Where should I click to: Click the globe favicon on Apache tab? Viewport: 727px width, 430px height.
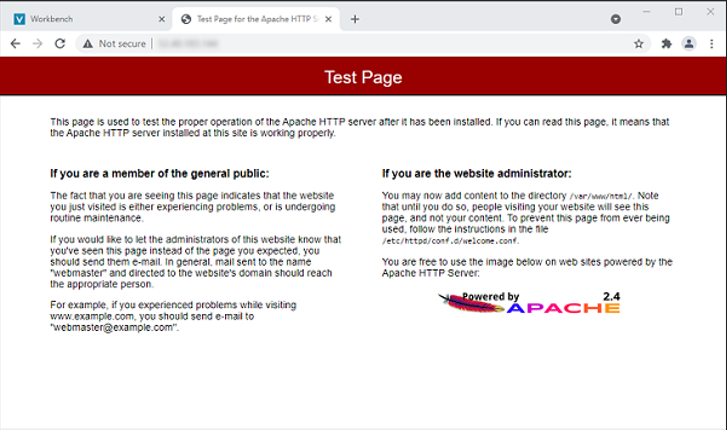pos(186,19)
